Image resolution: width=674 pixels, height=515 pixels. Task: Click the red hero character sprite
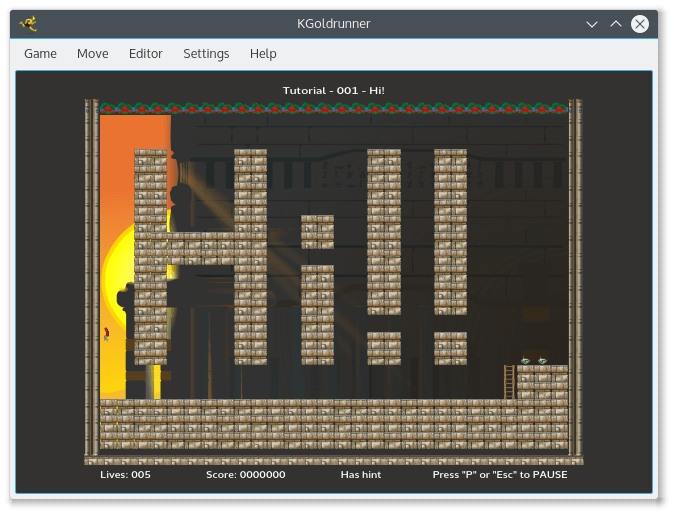(106, 334)
